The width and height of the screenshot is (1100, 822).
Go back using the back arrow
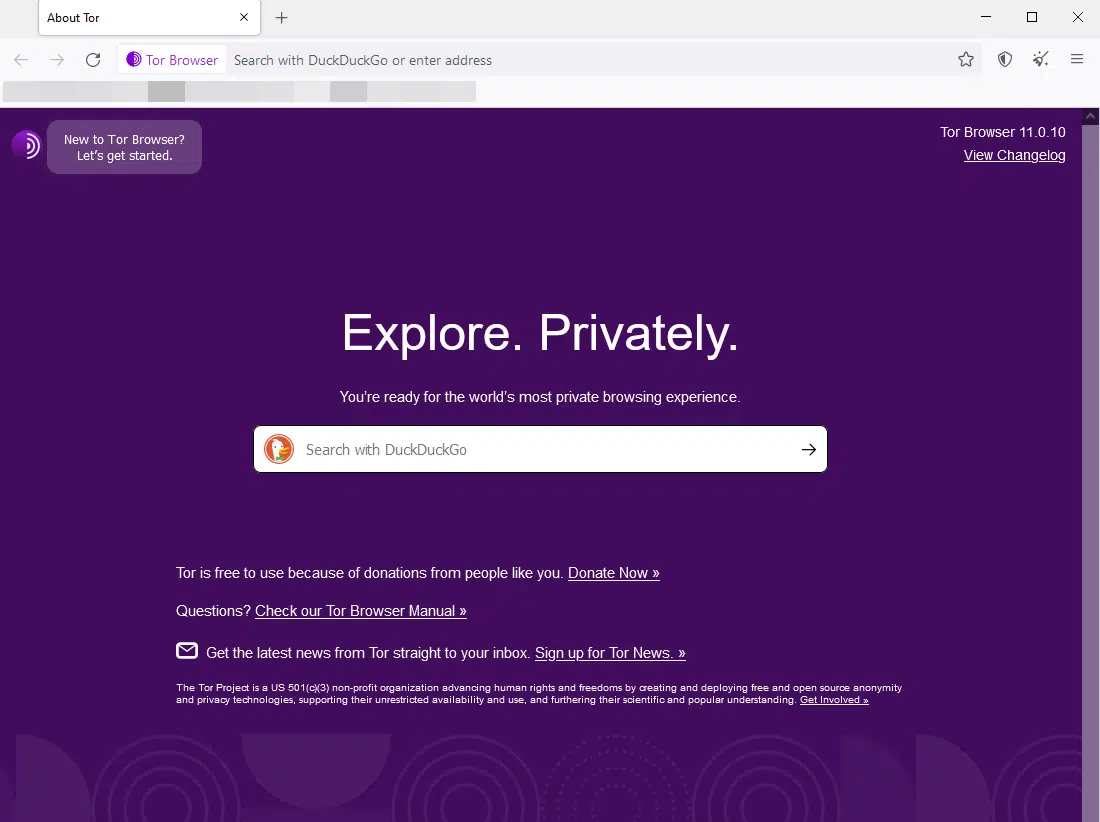[x=21, y=60]
